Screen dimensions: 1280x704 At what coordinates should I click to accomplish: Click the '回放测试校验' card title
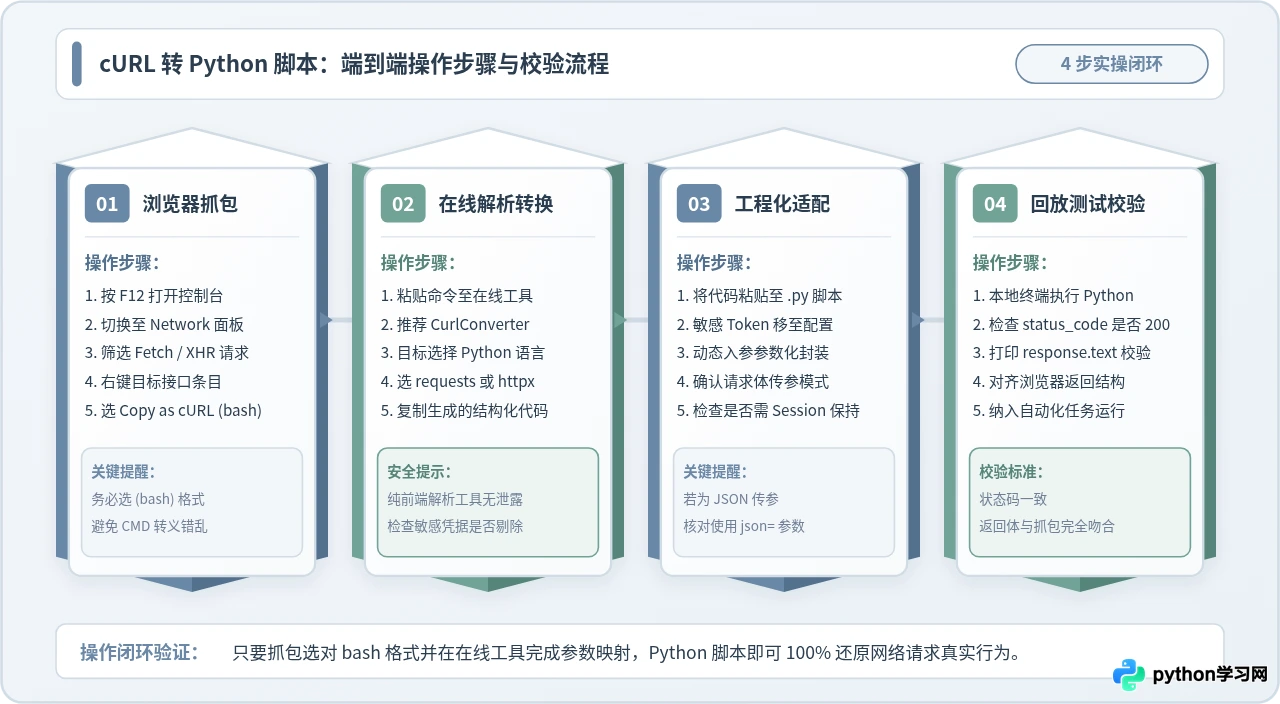tap(1088, 204)
